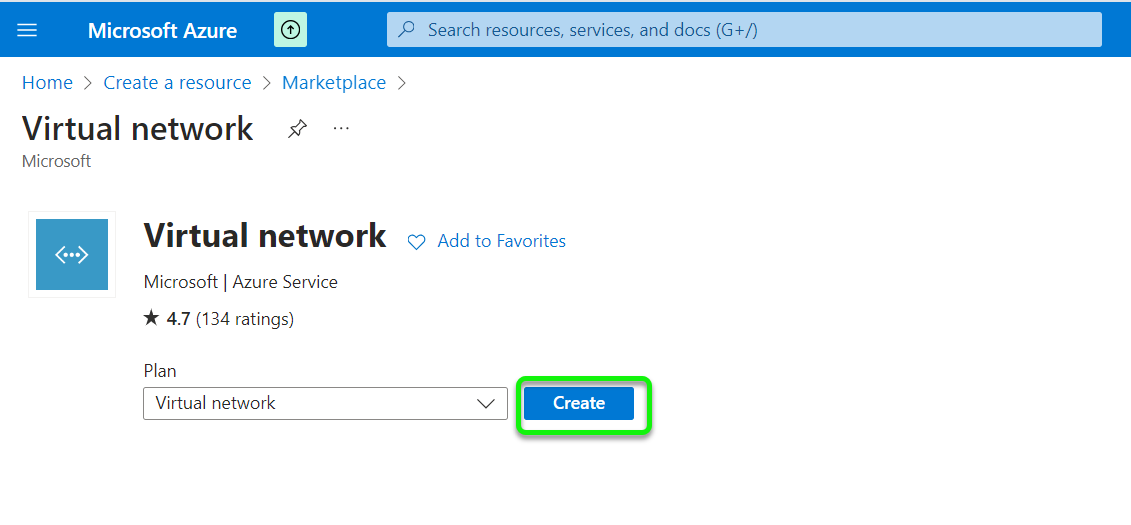Screen dimensions: 1131x525
Task: Open the more options ellipsis
Action: pyautogui.click(x=341, y=128)
